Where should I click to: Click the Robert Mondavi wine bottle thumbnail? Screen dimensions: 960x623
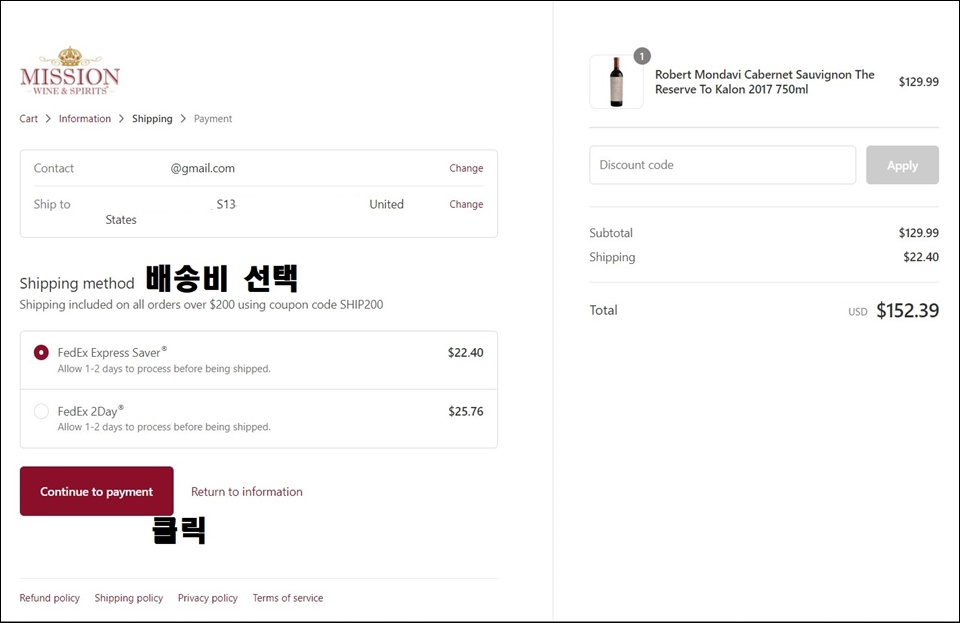[617, 81]
